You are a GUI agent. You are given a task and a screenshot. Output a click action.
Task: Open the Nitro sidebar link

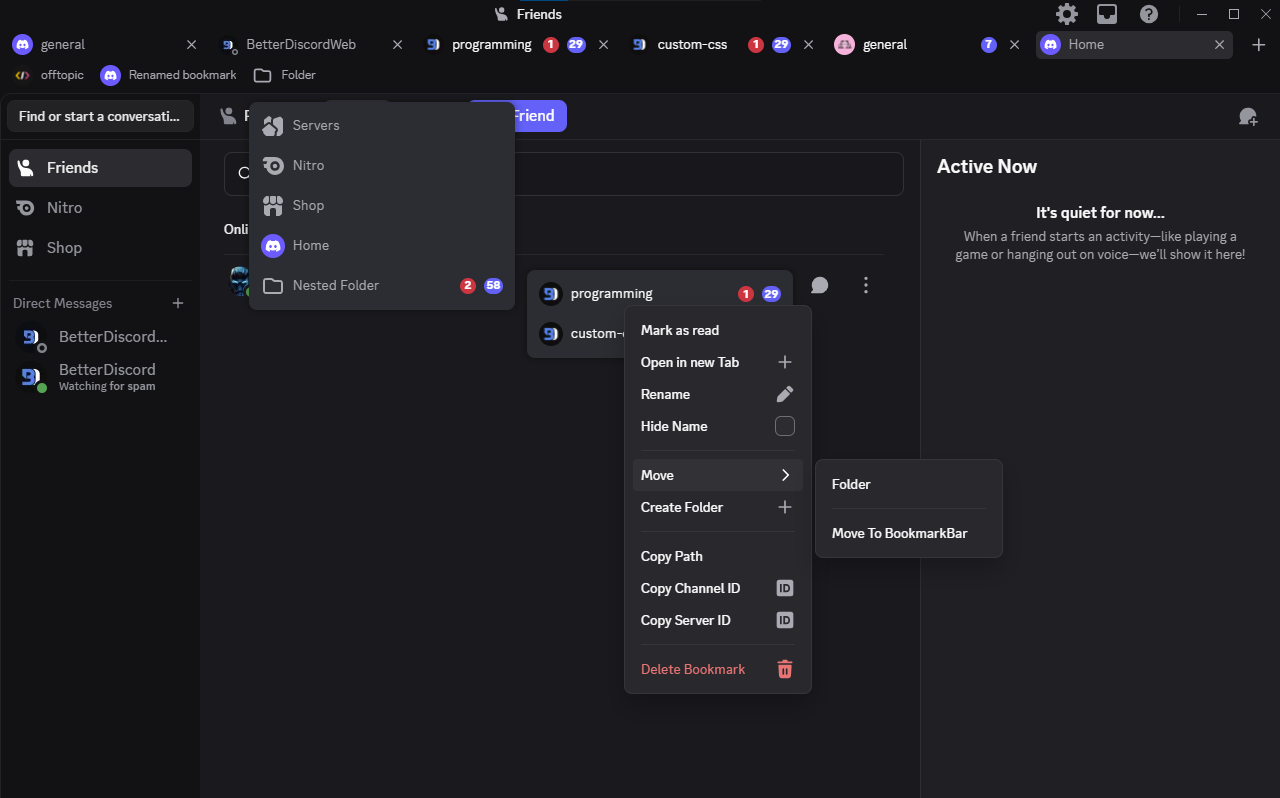pyautogui.click(x=64, y=208)
